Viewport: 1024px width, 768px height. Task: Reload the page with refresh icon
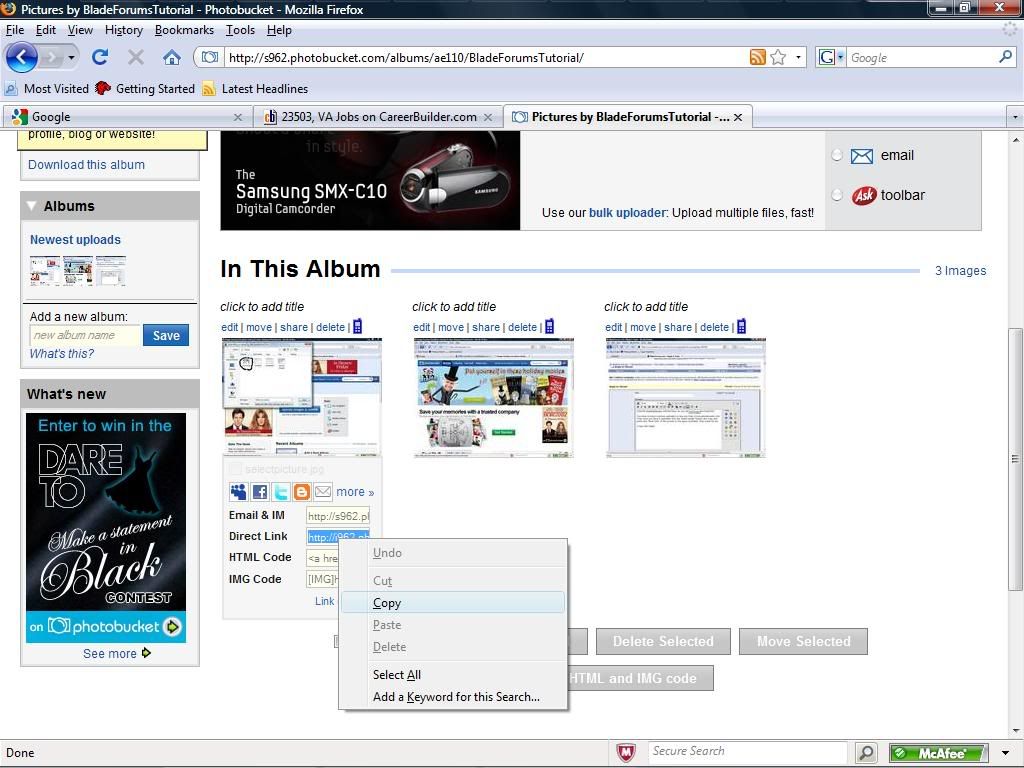click(x=100, y=57)
